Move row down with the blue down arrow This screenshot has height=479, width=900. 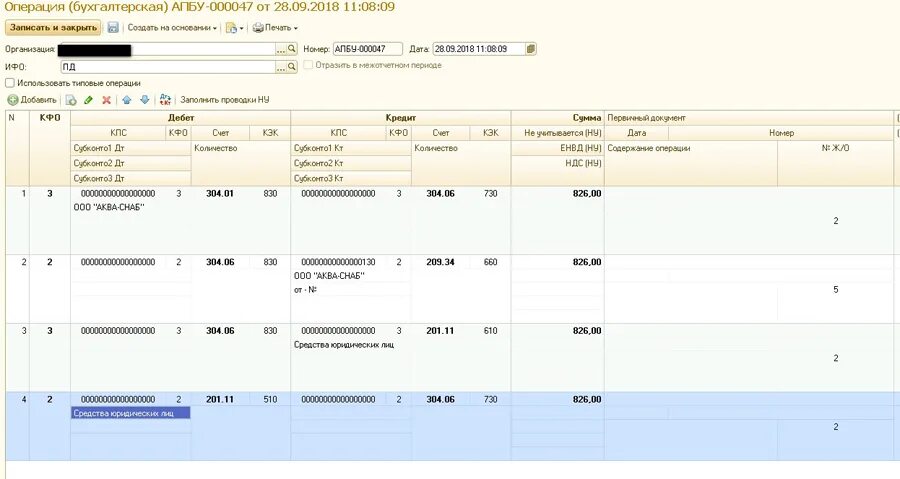(x=145, y=100)
